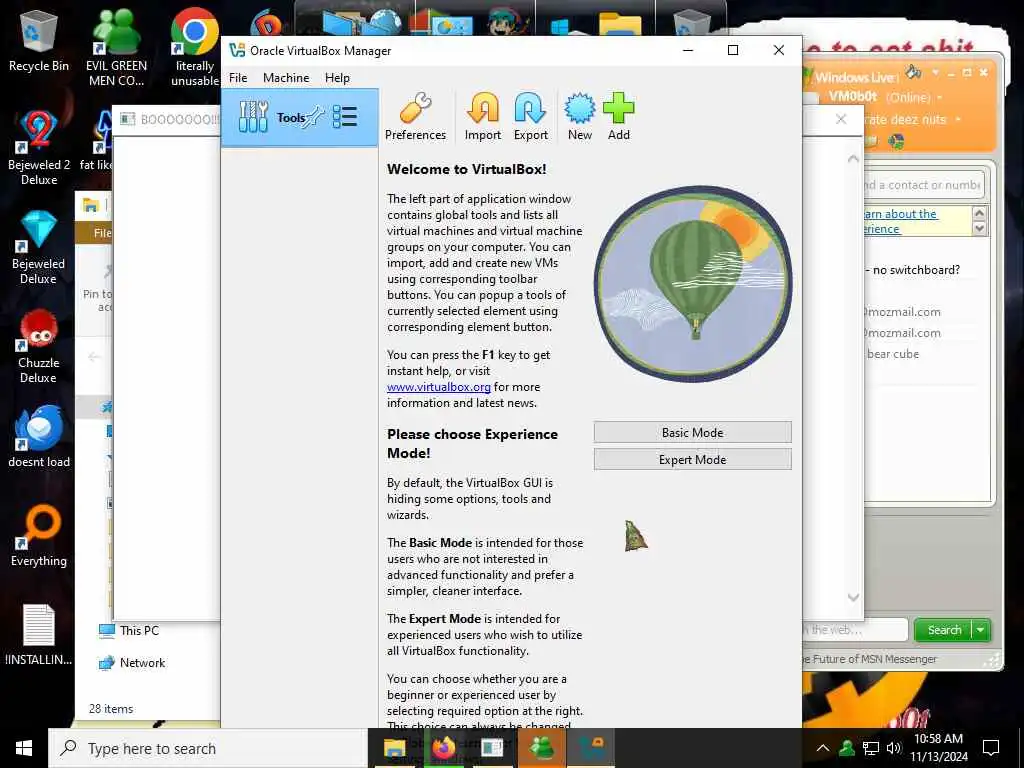Open the Help menu in VirtualBox

tap(337, 78)
